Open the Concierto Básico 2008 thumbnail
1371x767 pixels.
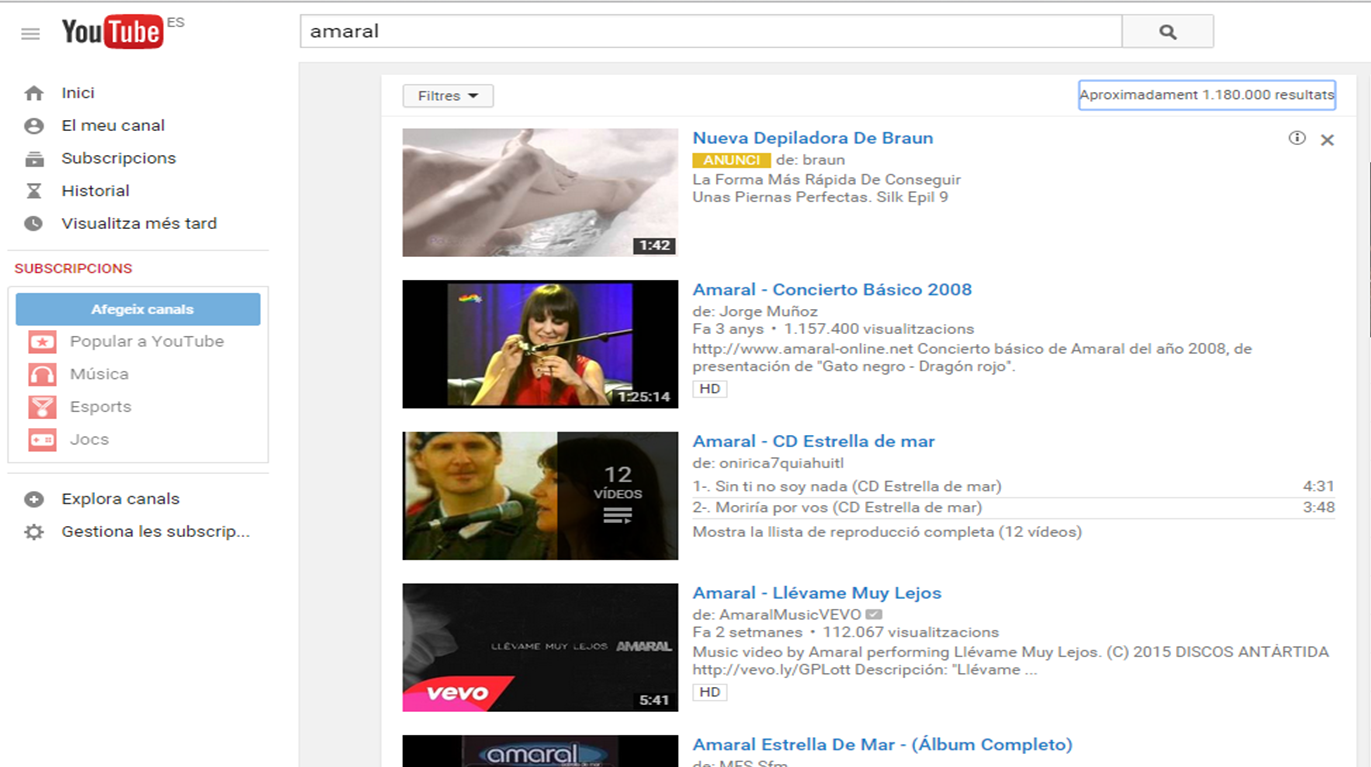pos(540,344)
